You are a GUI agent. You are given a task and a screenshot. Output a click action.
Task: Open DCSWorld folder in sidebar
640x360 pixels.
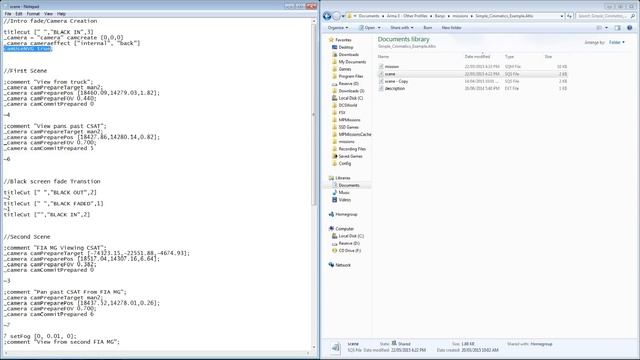[348, 105]
